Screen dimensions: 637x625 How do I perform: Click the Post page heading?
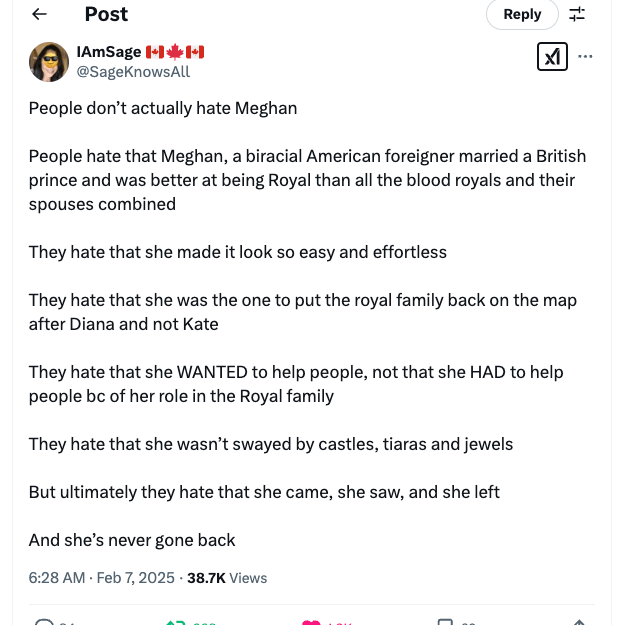pyautogui.click(x=106, y=14)
